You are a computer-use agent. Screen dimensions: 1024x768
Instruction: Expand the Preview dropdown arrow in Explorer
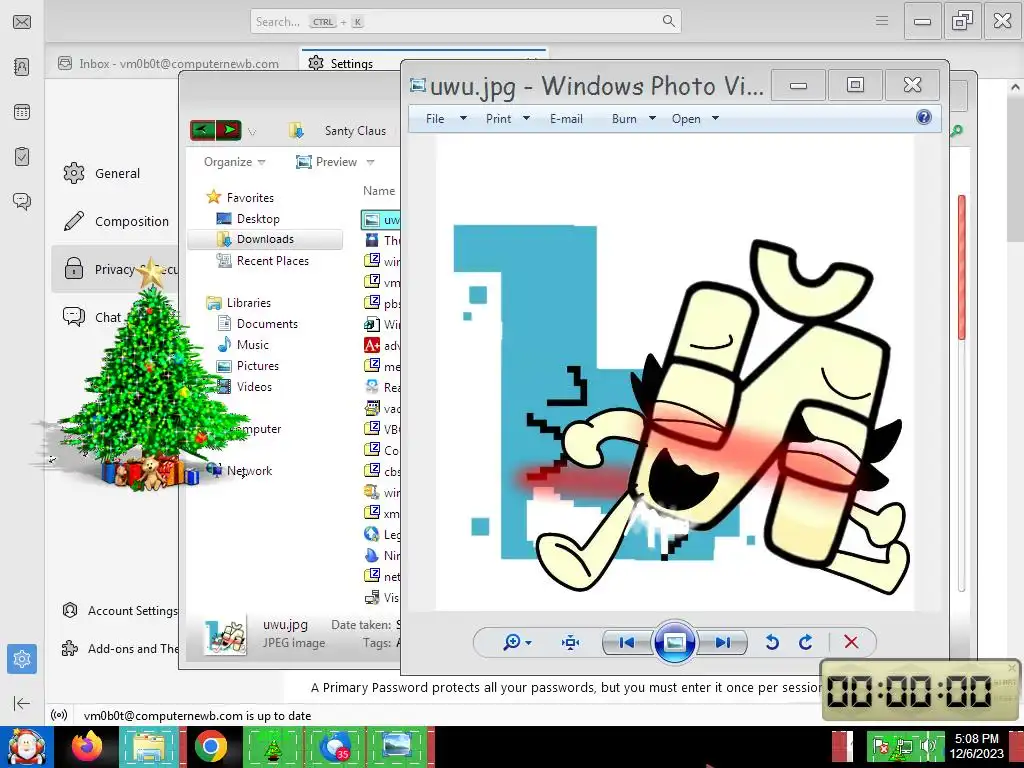click(370, 162)
